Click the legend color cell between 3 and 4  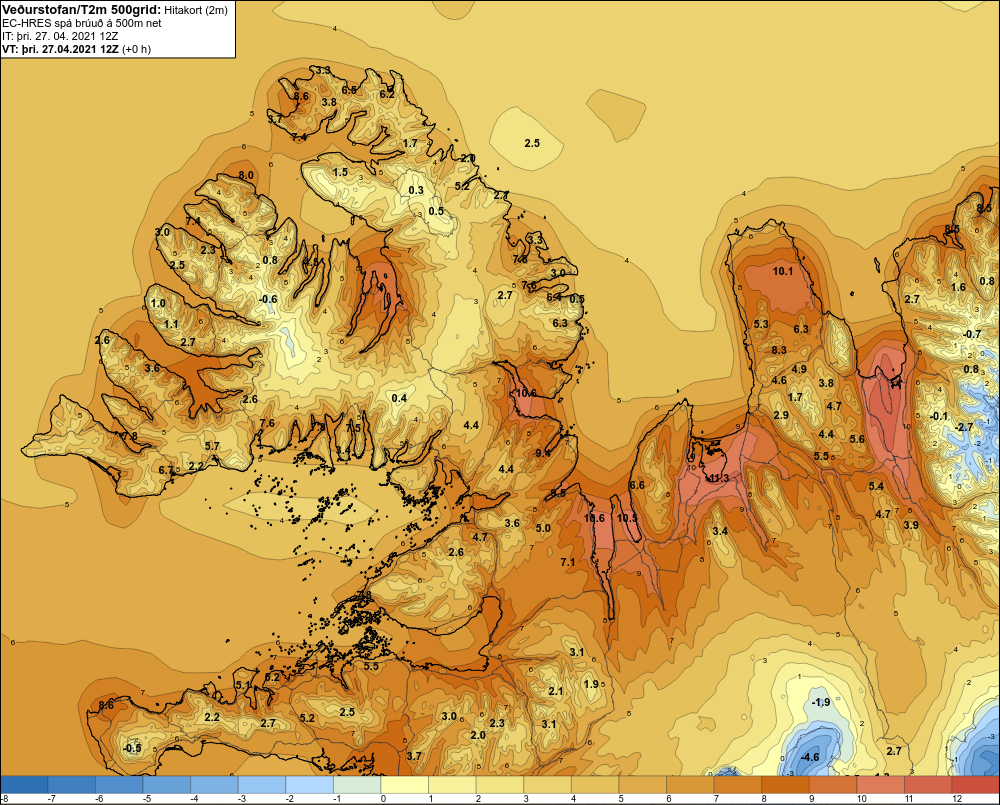(547, 784)
